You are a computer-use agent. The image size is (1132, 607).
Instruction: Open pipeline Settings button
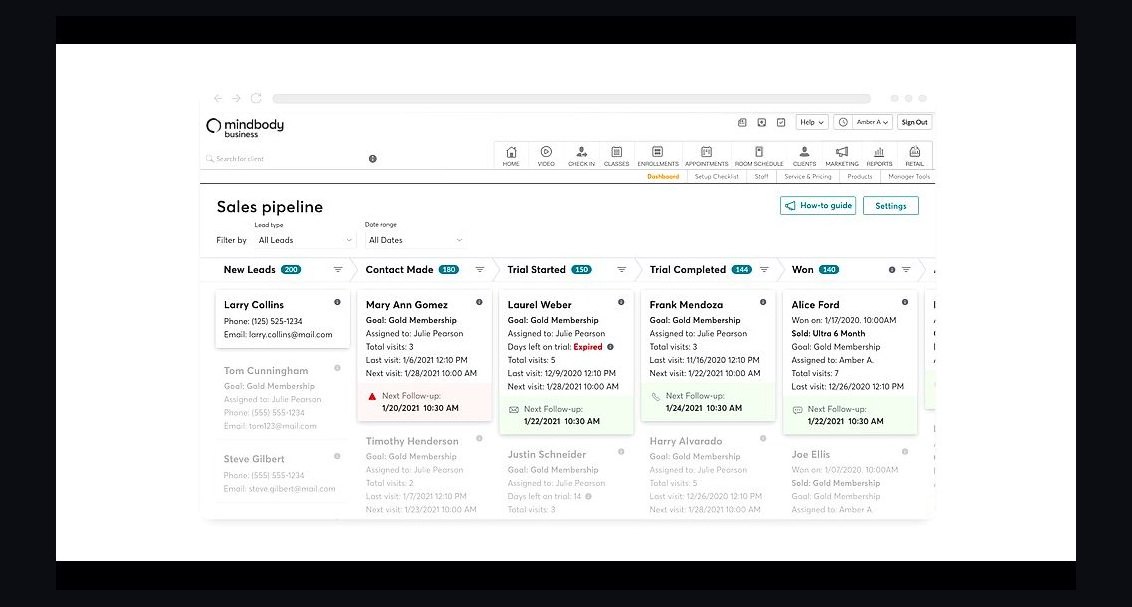pyautogui.click(x=891, y=206)
